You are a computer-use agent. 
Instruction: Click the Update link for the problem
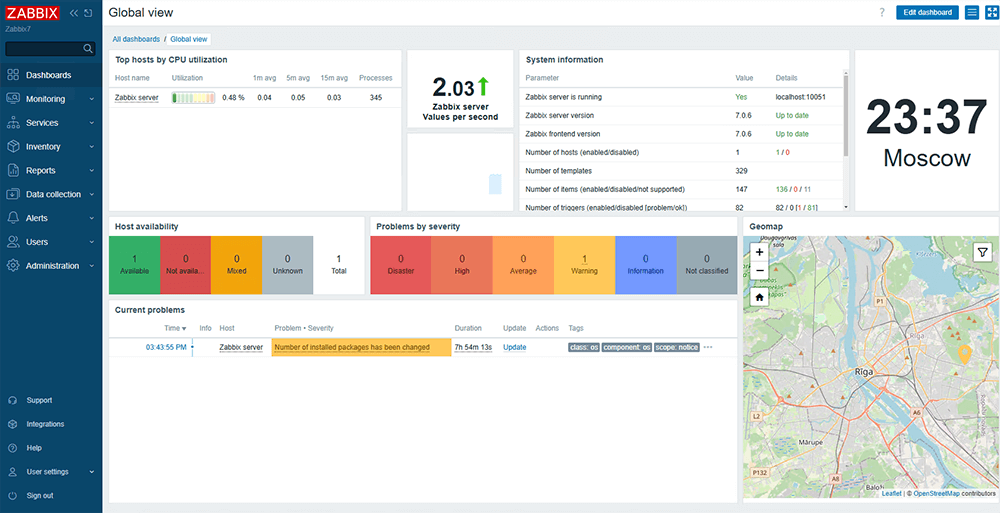[x=515, y=347]
